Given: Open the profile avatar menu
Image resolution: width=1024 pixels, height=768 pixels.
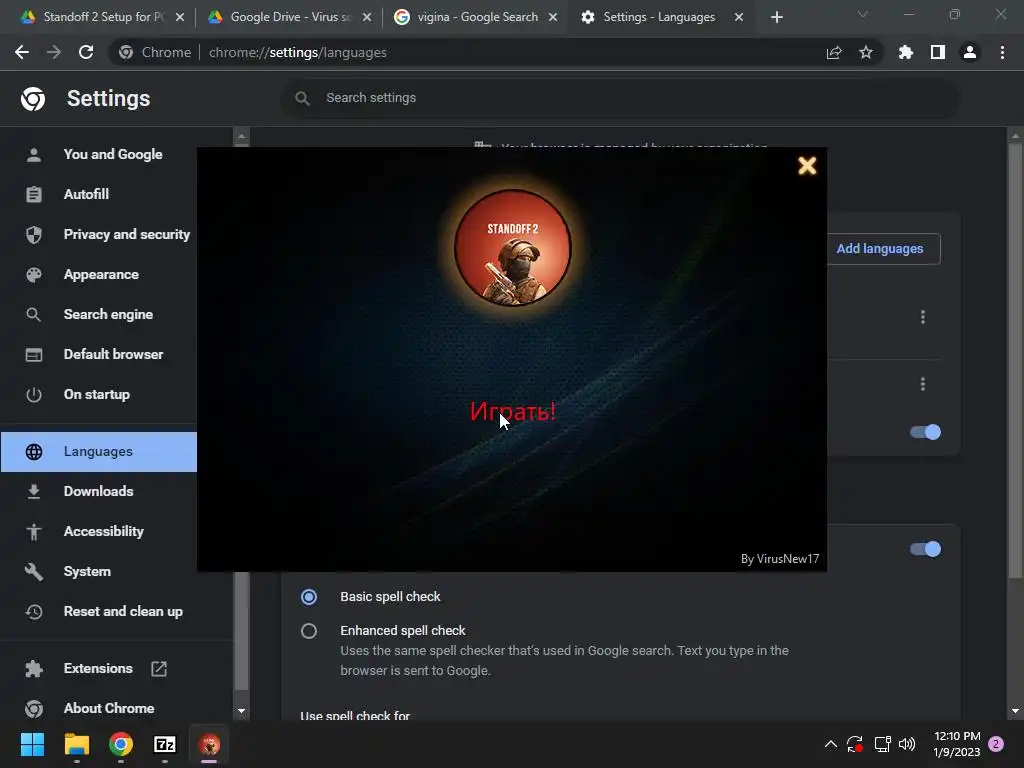Looking at the screenshot, I should click(x=970, y=52).
